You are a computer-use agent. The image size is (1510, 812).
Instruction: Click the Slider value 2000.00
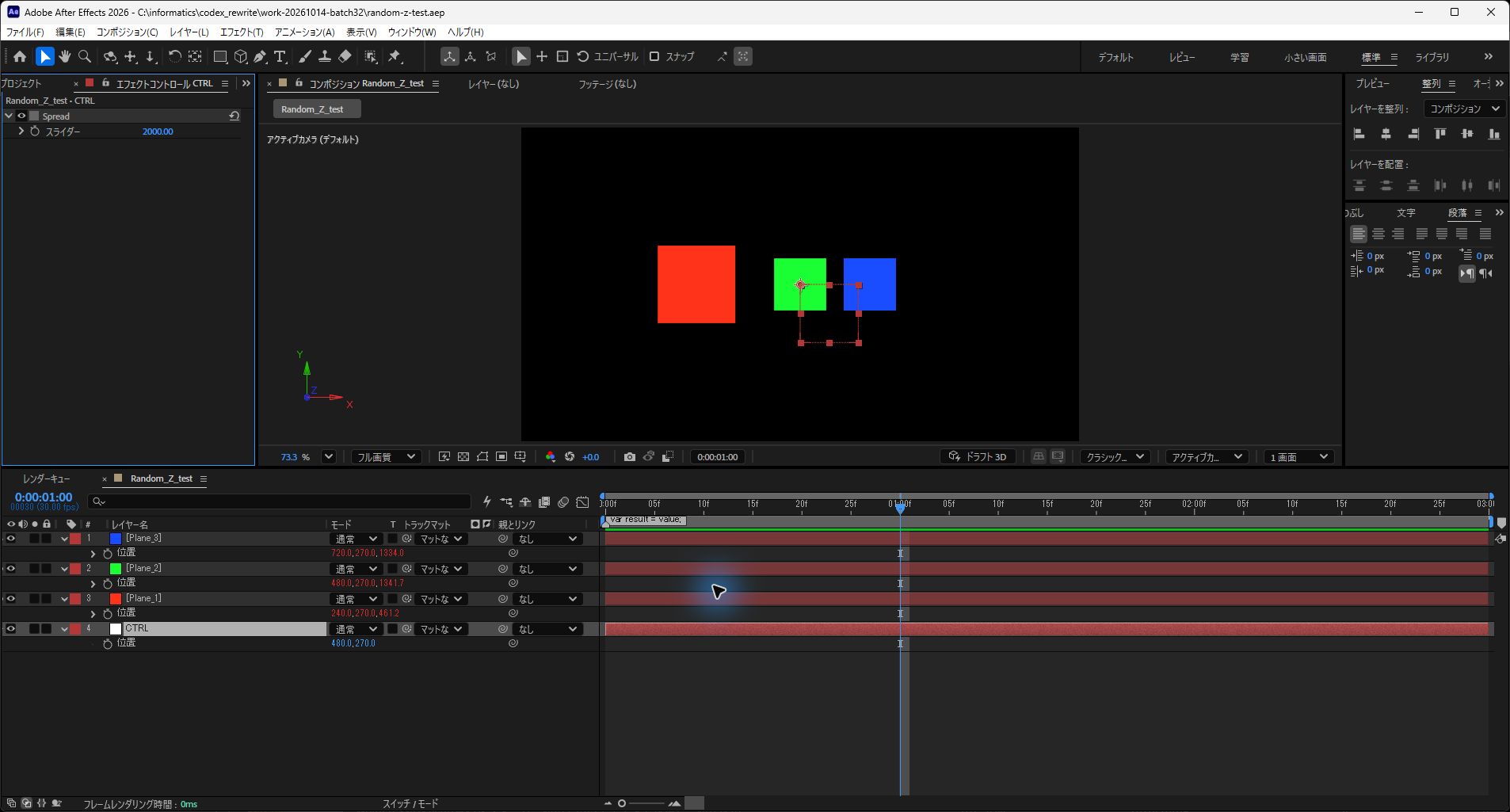point(158,132)
